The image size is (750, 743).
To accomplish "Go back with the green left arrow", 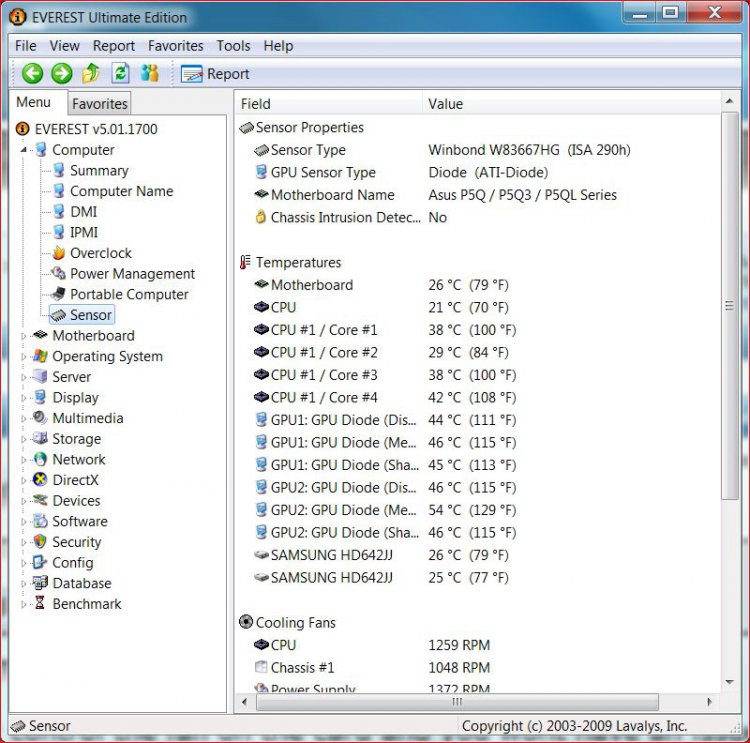I will tap(33, 74).
